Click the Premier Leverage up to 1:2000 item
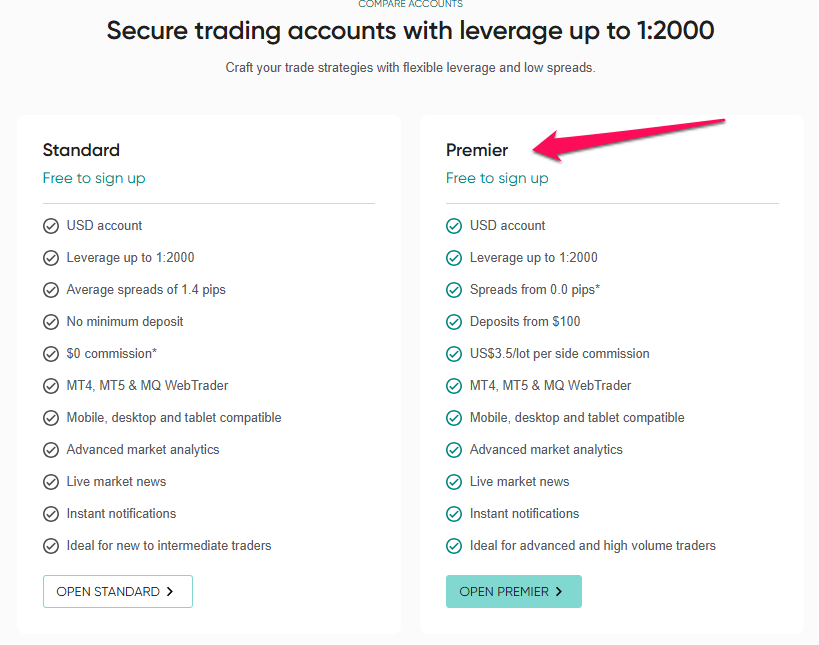819x645 pixels. tap(533, 257)
